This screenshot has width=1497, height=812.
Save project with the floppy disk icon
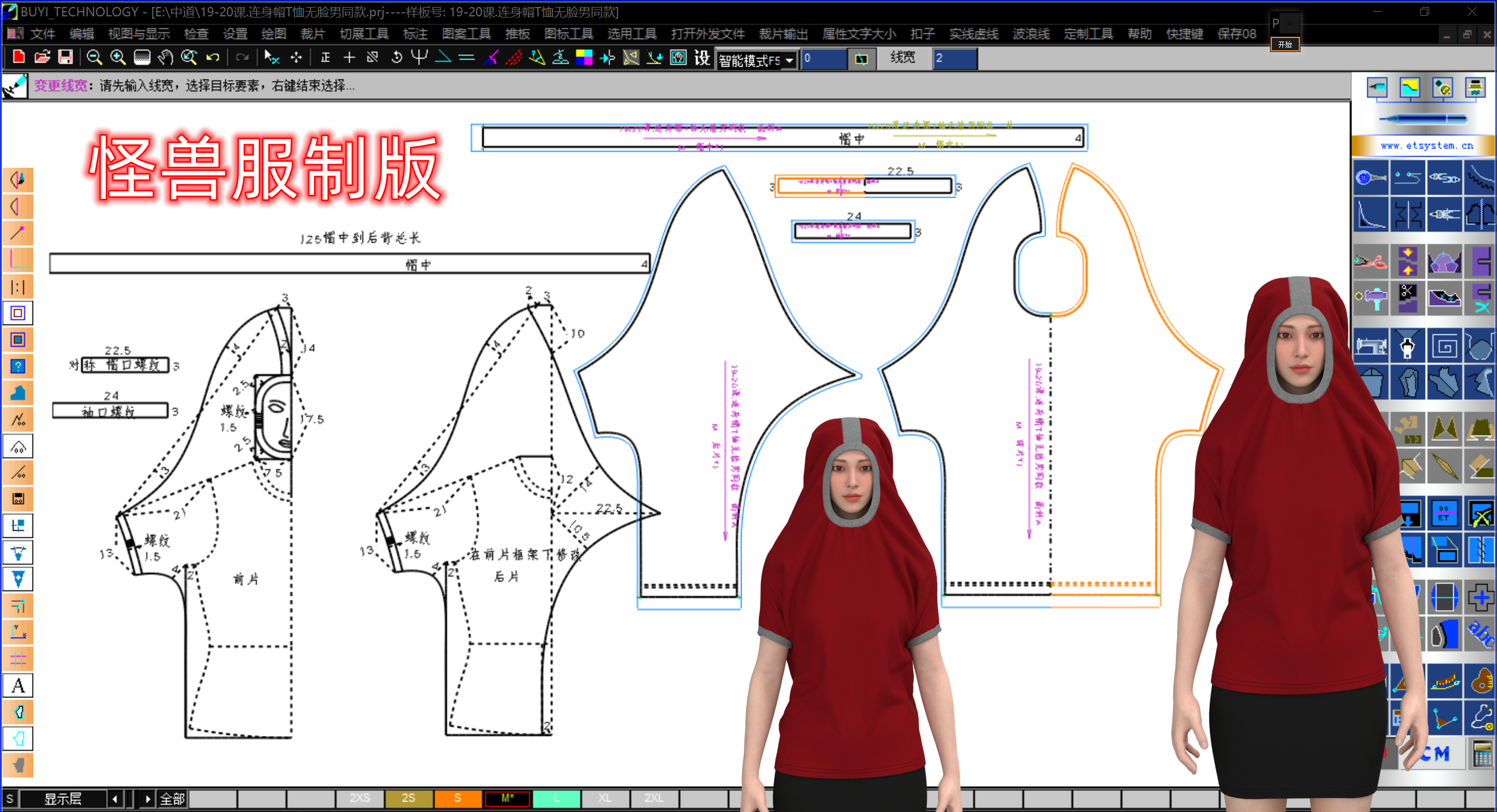(x=65, y=57)
